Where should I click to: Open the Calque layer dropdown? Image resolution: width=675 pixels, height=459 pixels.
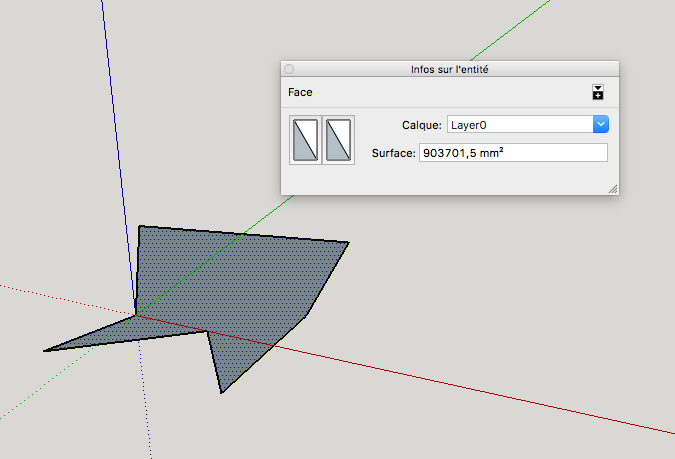601,124
